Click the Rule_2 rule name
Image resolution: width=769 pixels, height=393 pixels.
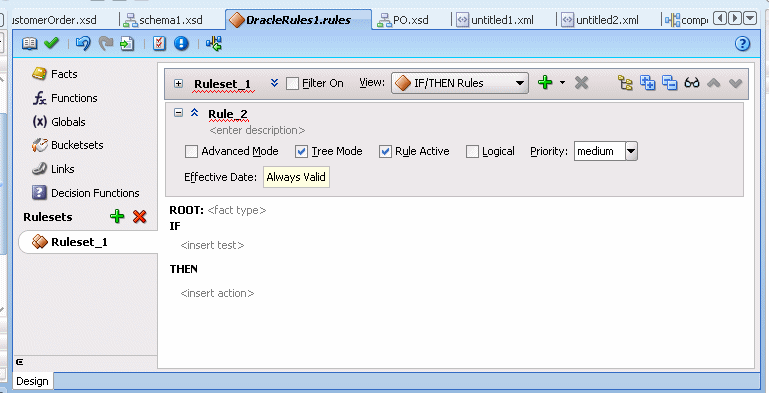(228, 114)
